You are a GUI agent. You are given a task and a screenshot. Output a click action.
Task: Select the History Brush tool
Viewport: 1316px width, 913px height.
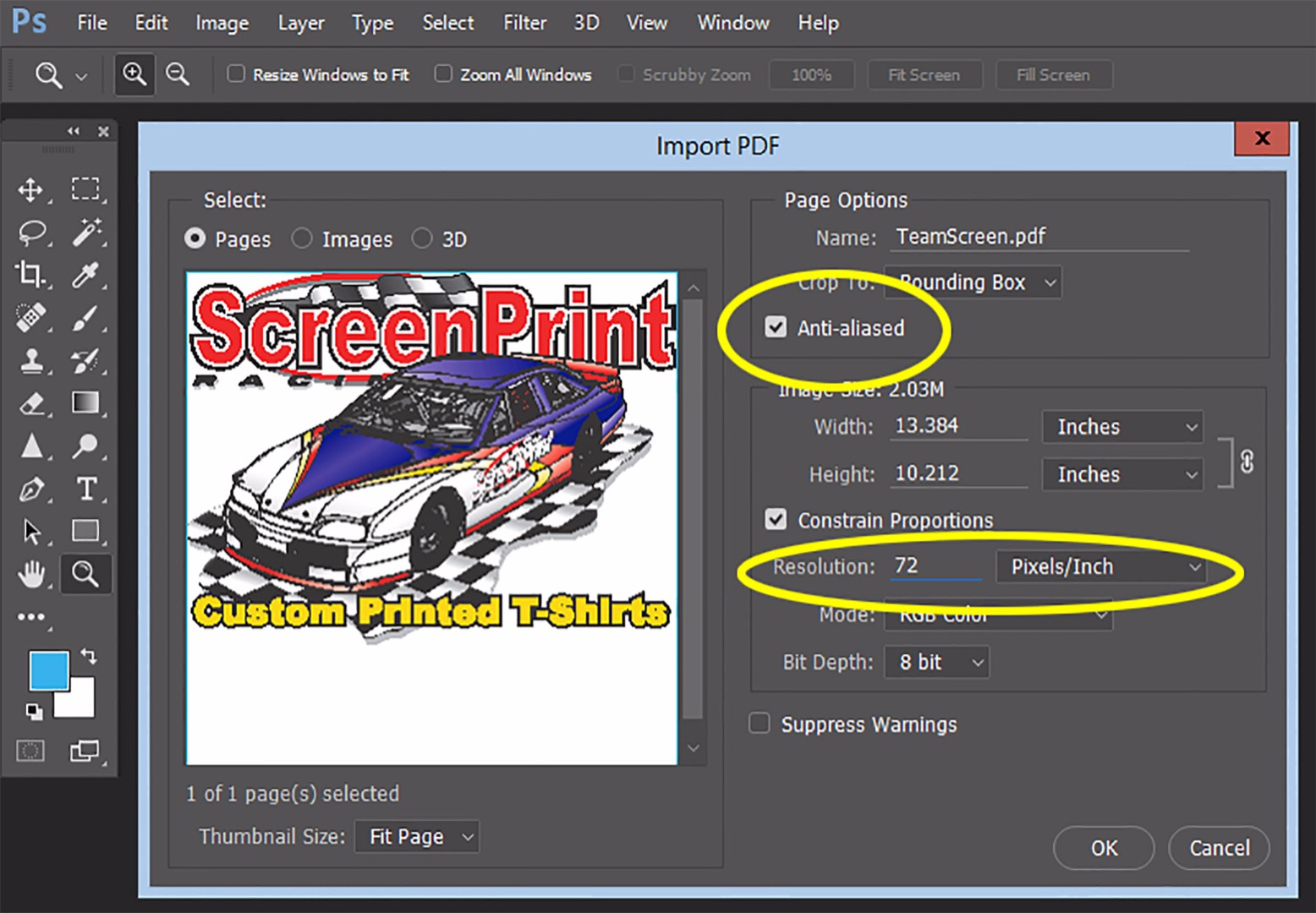(x=85, y=361)
